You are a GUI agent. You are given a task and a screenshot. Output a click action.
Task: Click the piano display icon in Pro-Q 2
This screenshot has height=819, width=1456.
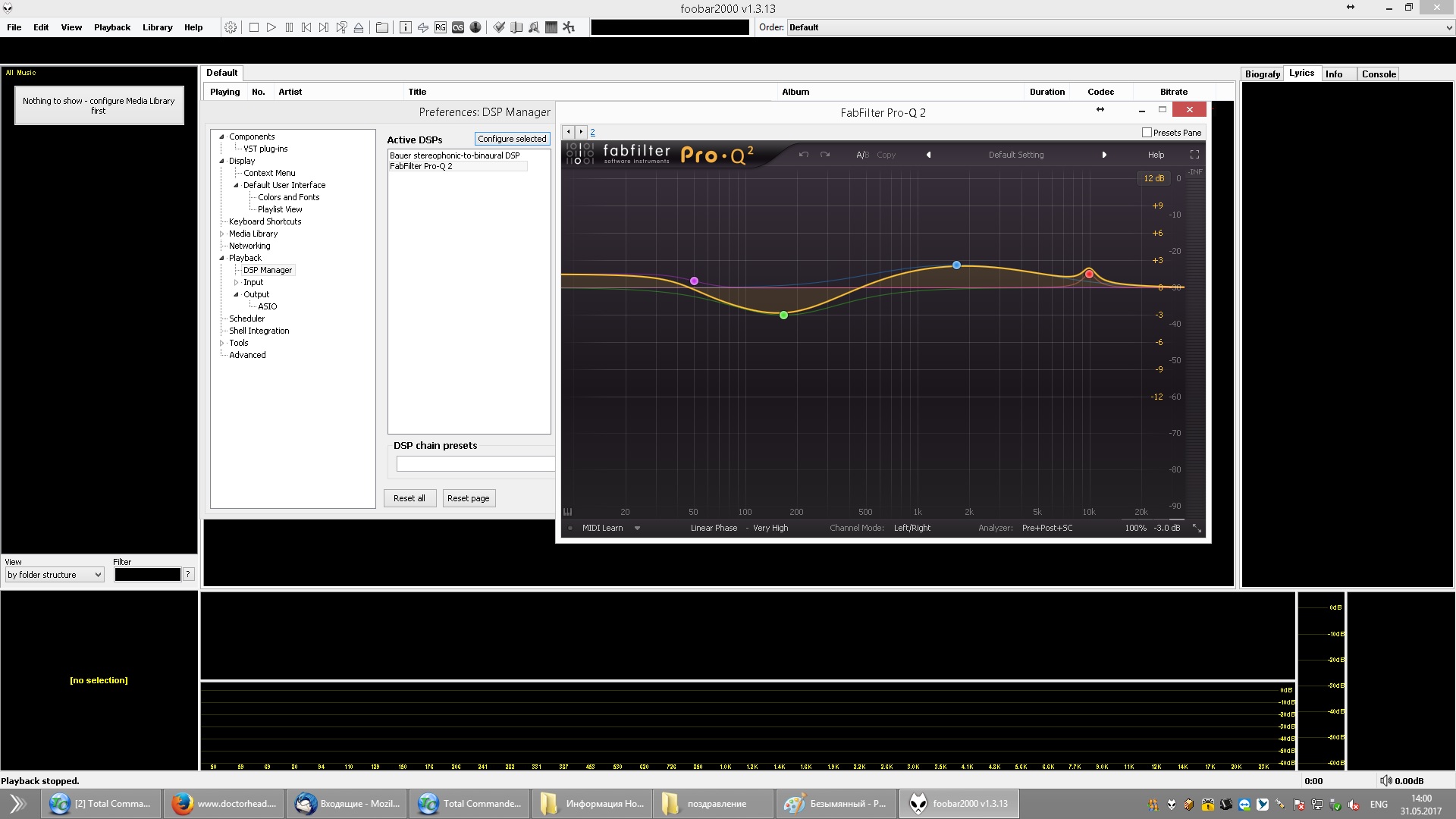568,512
